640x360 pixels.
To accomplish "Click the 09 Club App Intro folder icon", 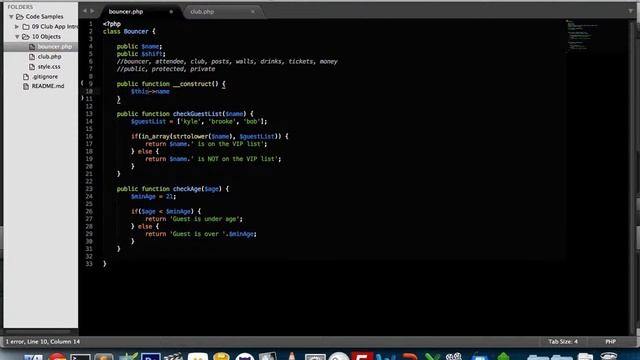I will 26,27.
